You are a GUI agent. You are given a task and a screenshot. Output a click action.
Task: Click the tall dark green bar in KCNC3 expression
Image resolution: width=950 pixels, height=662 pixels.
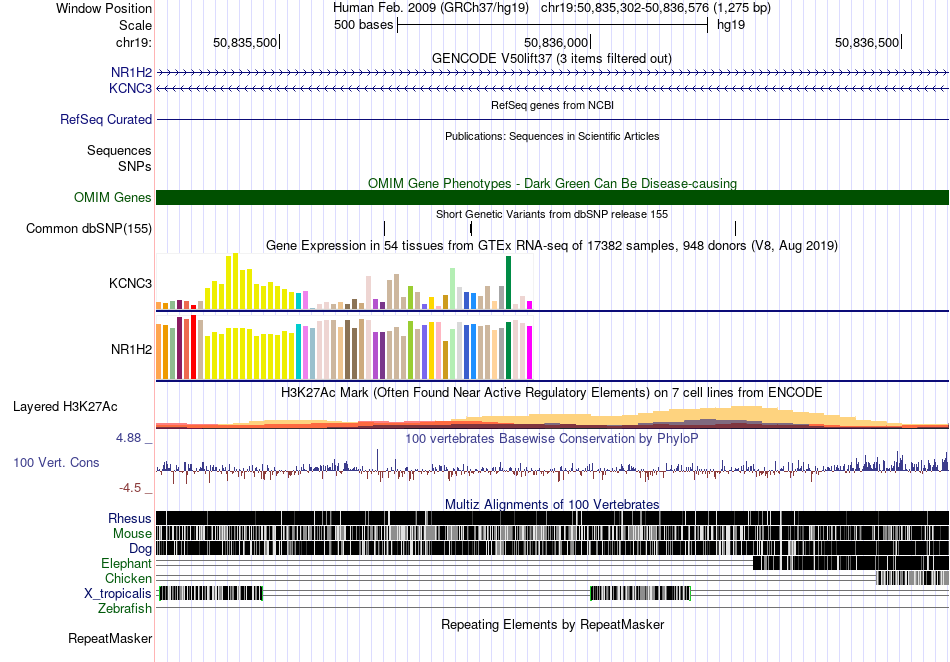(x=508, y=282)
